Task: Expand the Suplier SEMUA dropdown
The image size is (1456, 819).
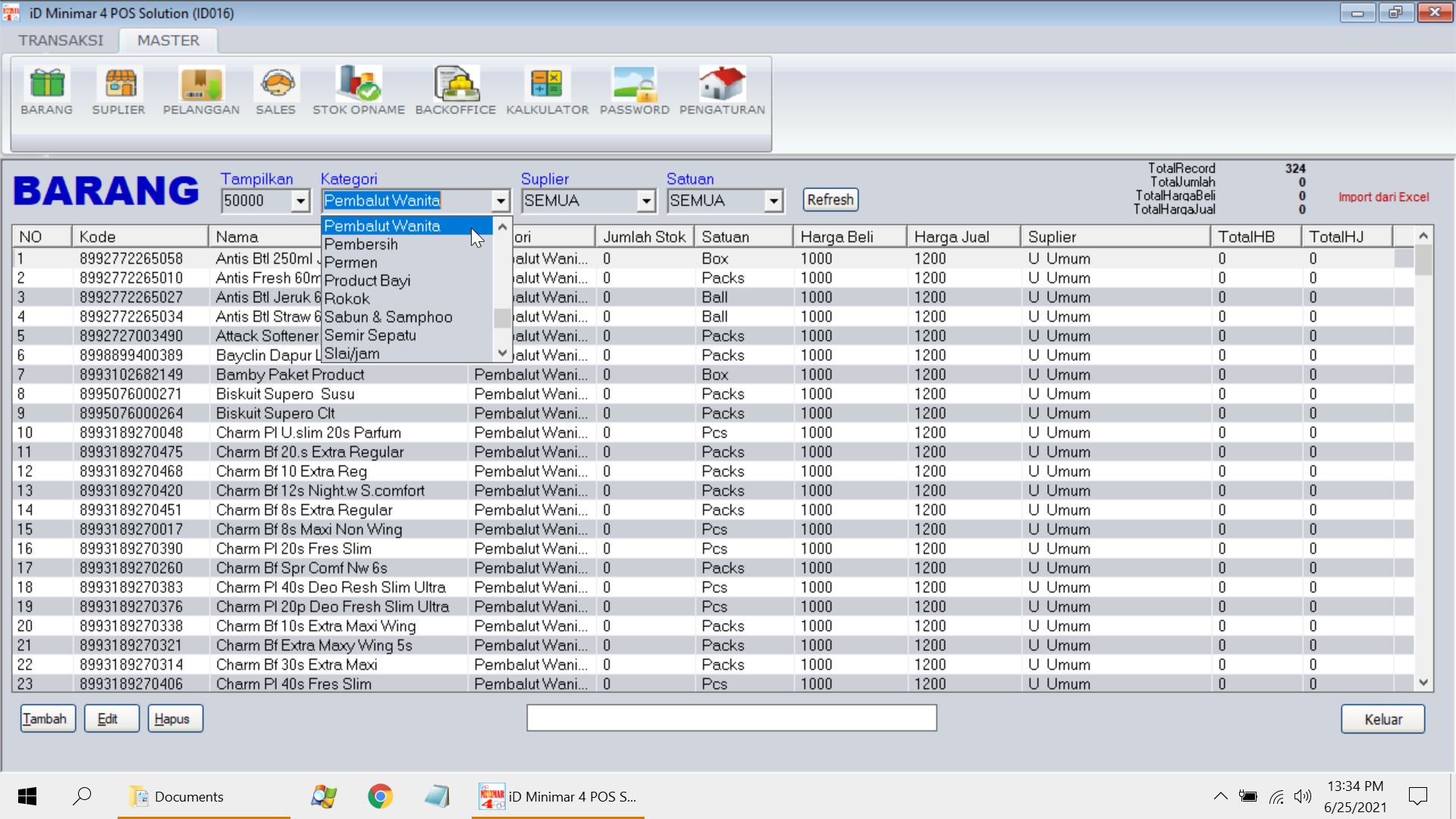Action: click(646, 201)
